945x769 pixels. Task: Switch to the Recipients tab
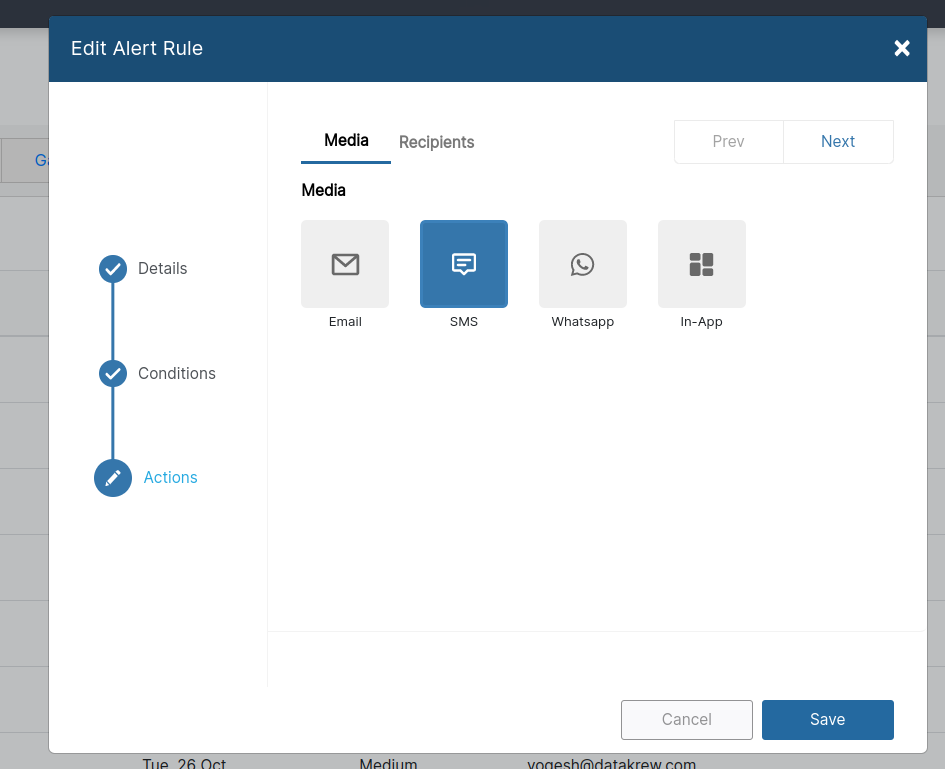[x=436, y=142]
